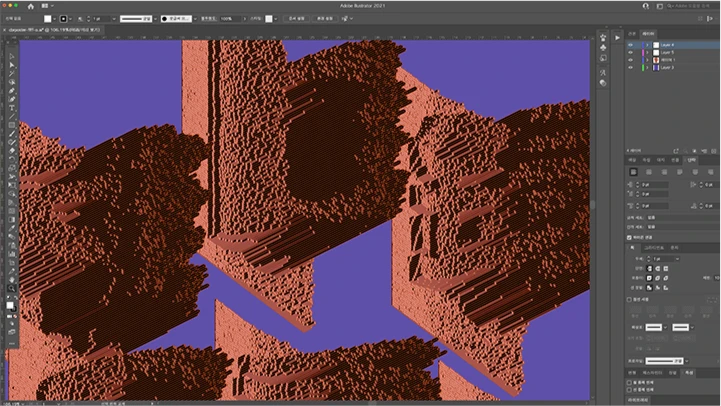Image resolution: width=721 pixels, height=406 pixels.
Task: Enable the dashed line checkbox
Action: [x=629, y=300]
